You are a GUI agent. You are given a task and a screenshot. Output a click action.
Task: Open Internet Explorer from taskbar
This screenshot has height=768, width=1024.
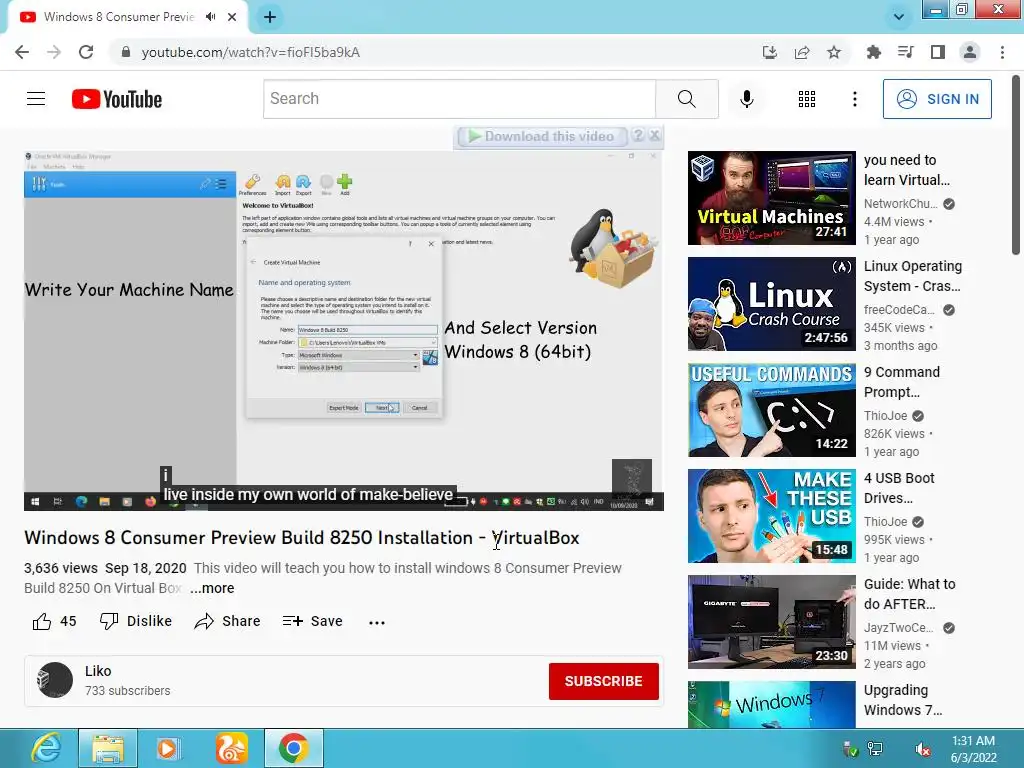(x=46, y=748)
